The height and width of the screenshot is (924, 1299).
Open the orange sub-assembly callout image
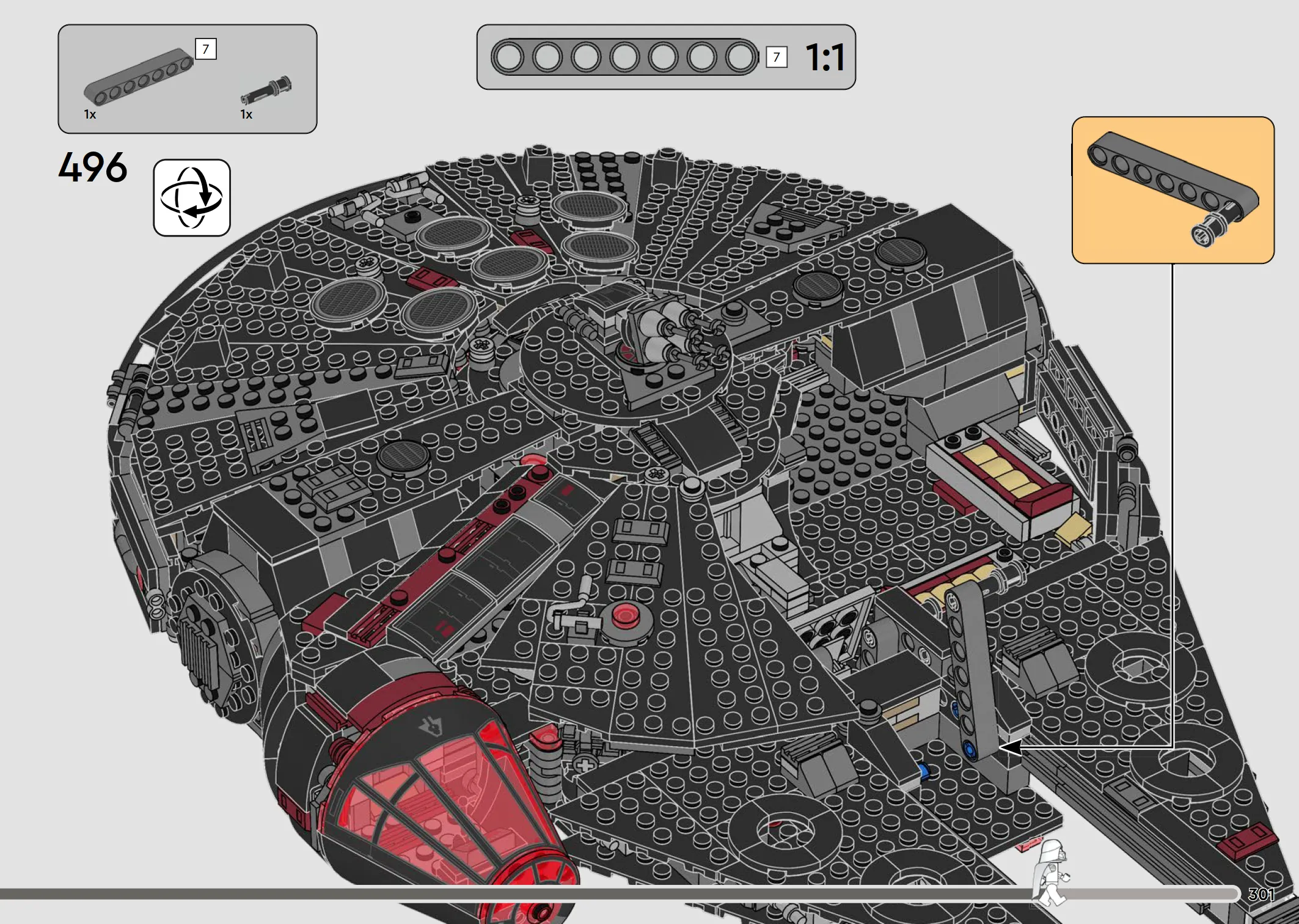coord(1173,190)
